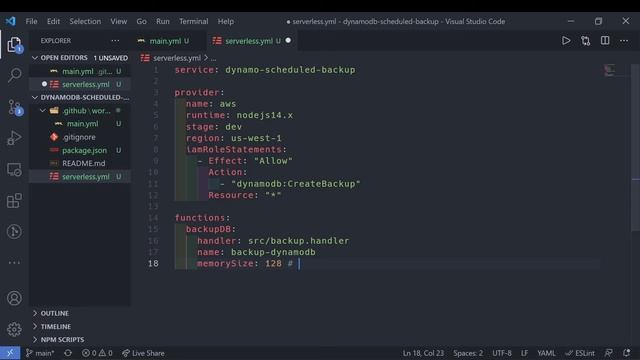Open the Selection menu
640x360 pixels.
pos(85,21)
